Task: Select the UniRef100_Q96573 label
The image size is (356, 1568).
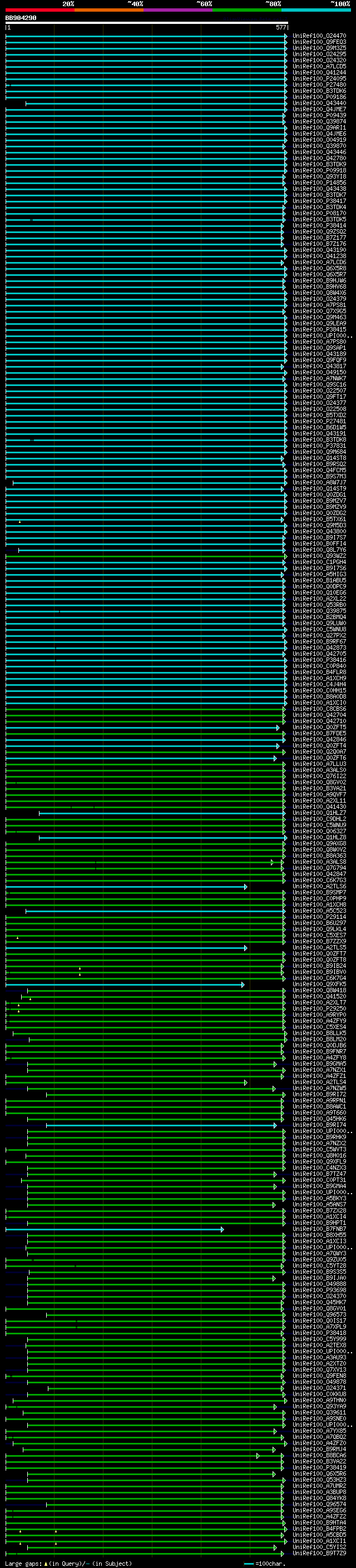Action: point(319,1315)
